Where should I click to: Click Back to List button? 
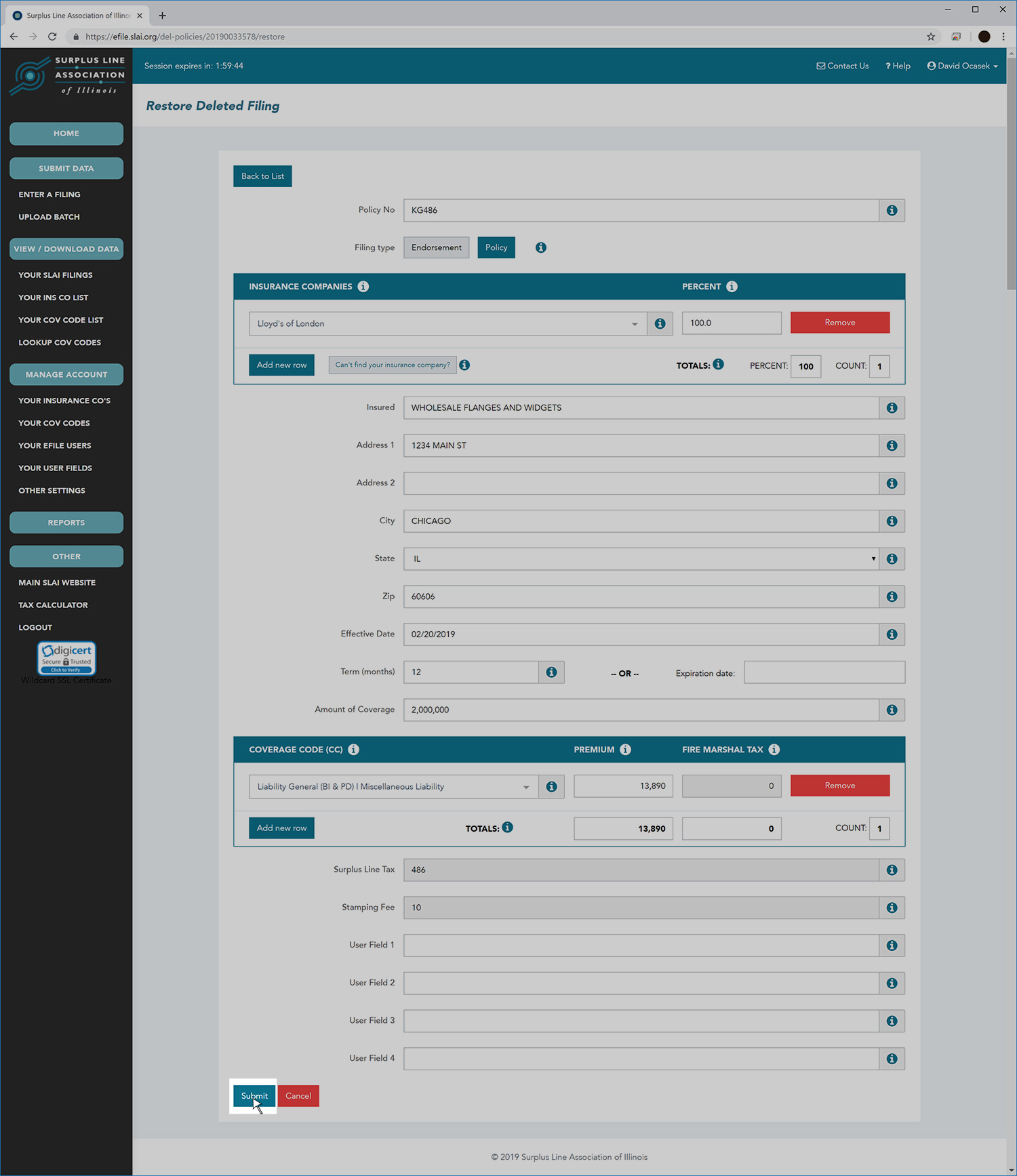click(x=262, y=176)
